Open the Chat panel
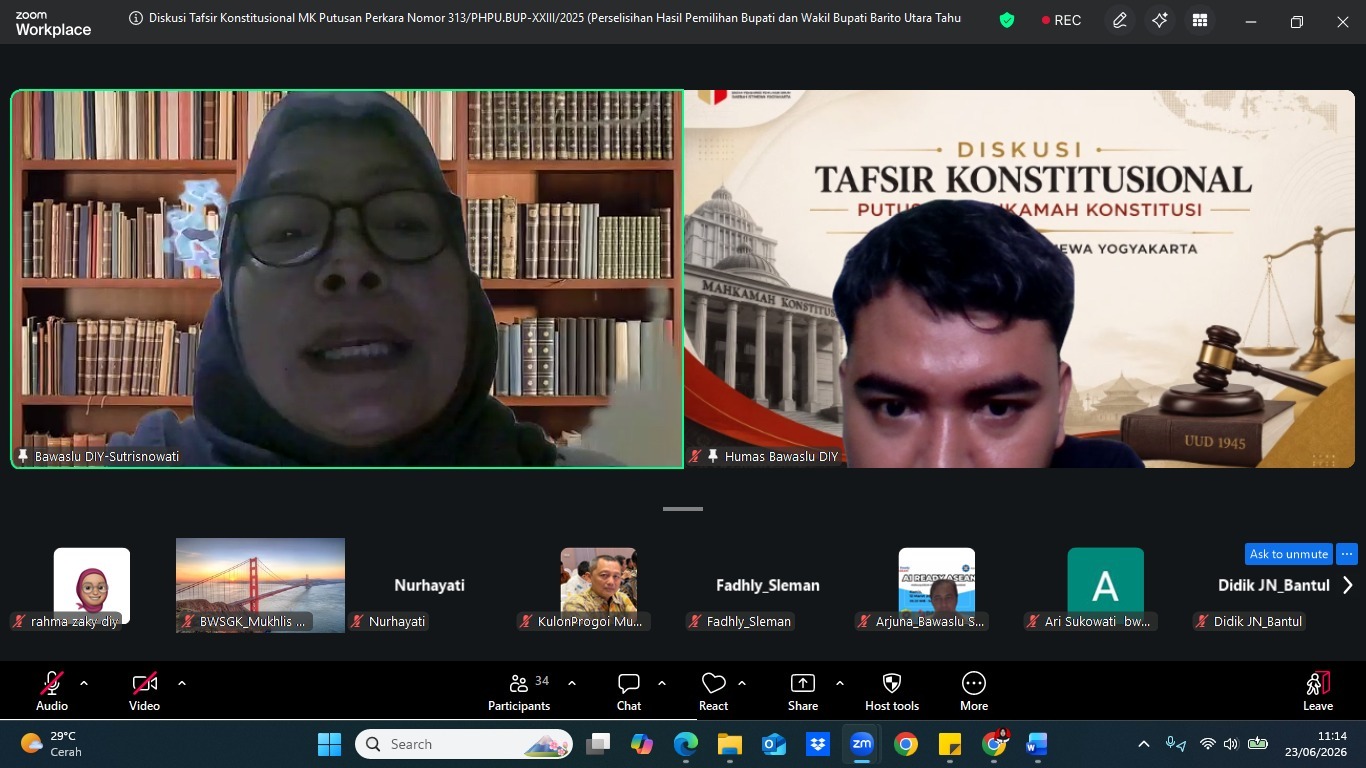 point(629,692)
